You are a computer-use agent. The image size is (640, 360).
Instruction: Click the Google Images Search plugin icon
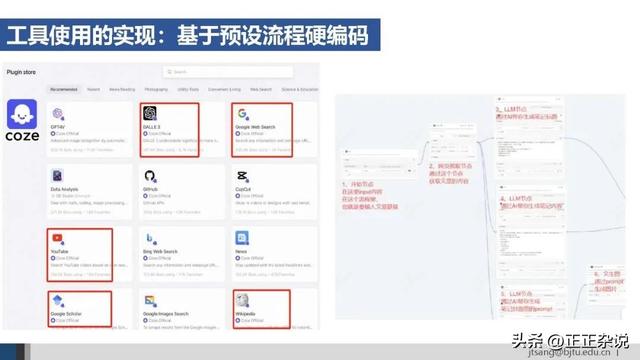point(150,301)
